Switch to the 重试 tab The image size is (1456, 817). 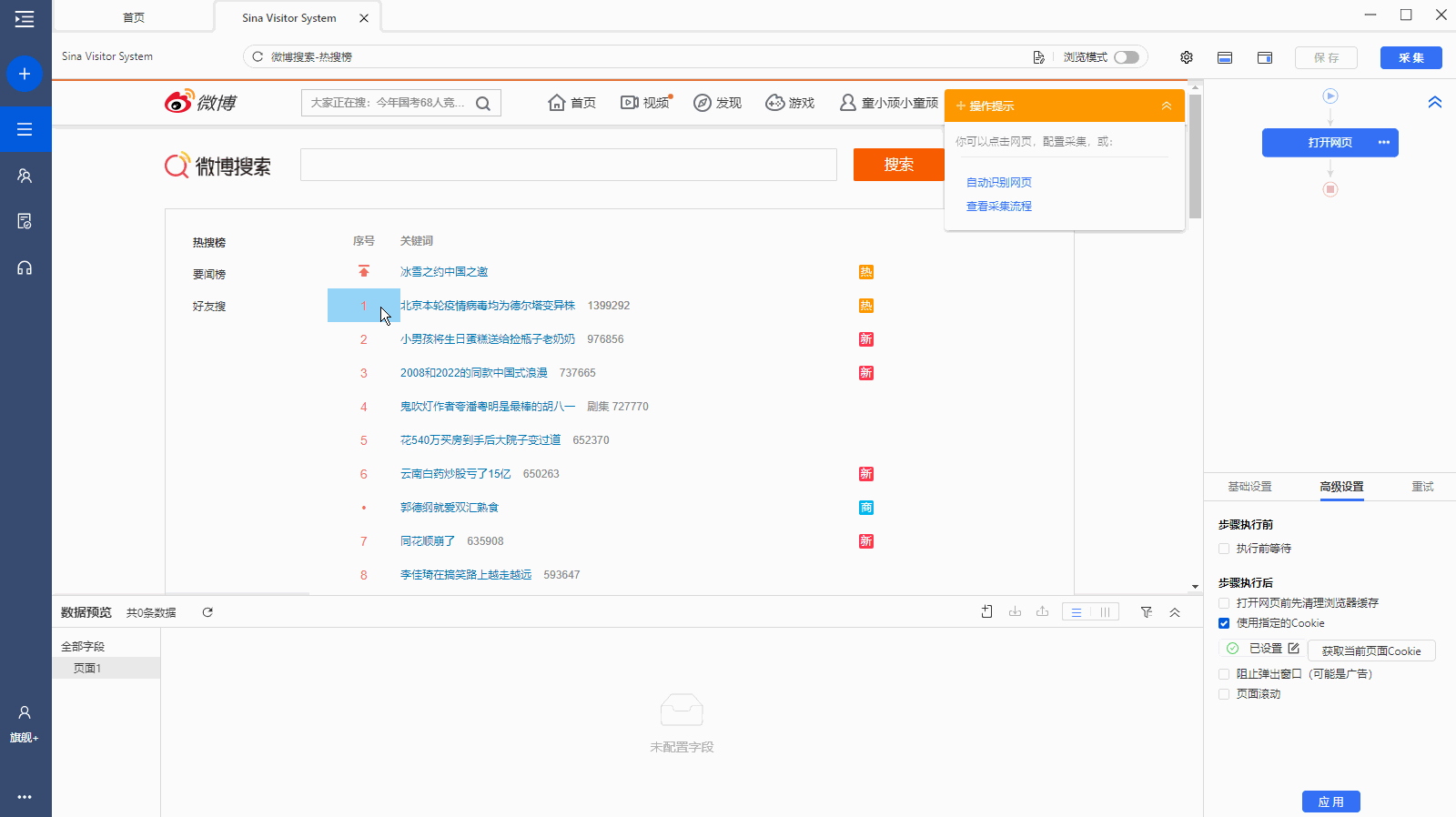pos(1422,487)
